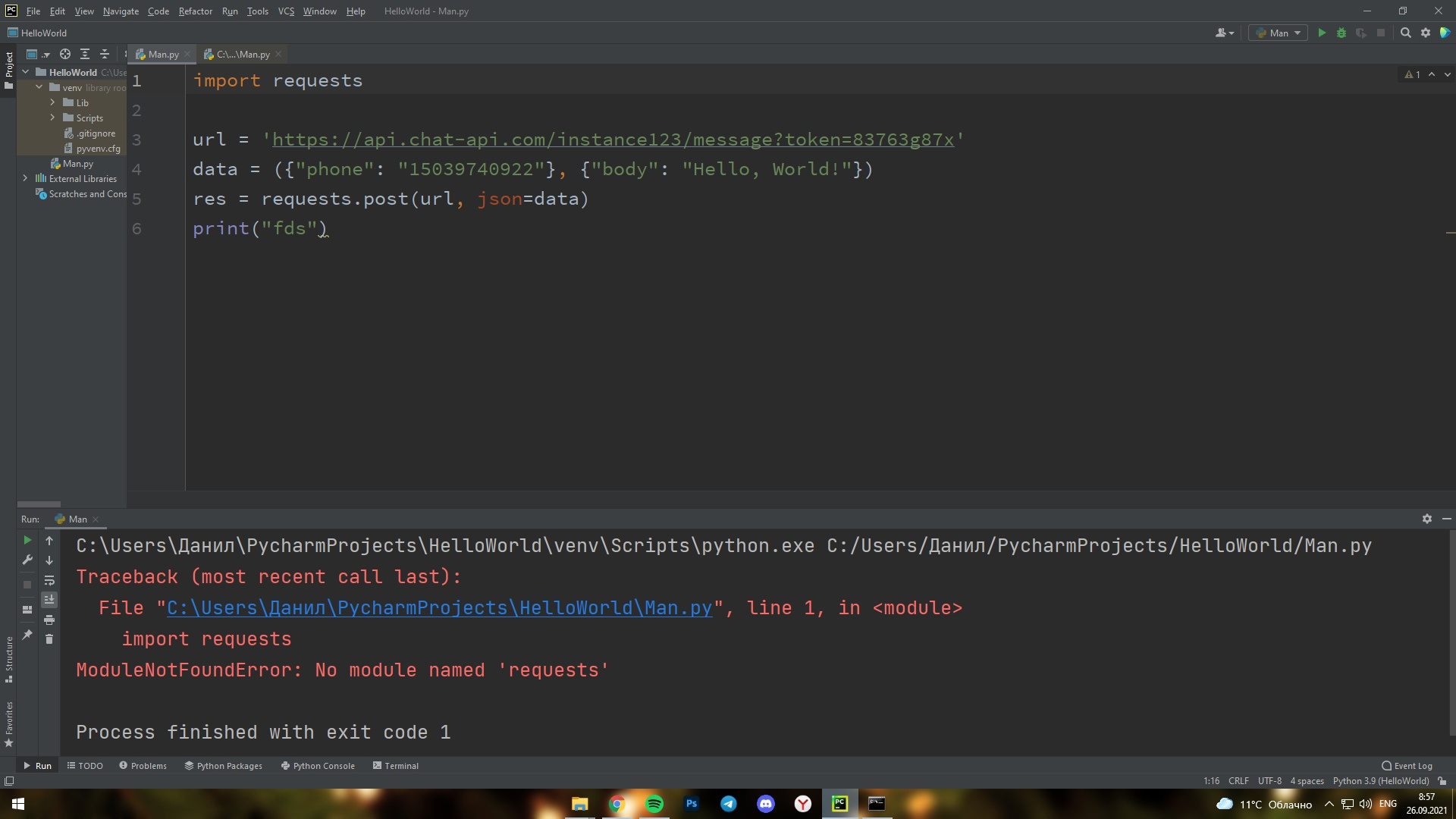The image size is (1456, 819).
Task: Open the Navigate menu
Action: click(121, 11)
